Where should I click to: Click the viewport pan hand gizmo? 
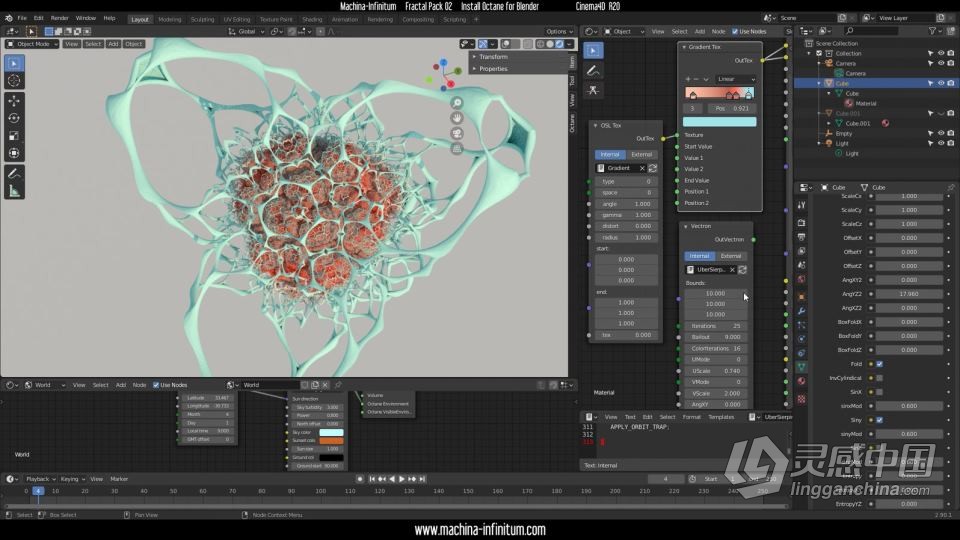457,118
